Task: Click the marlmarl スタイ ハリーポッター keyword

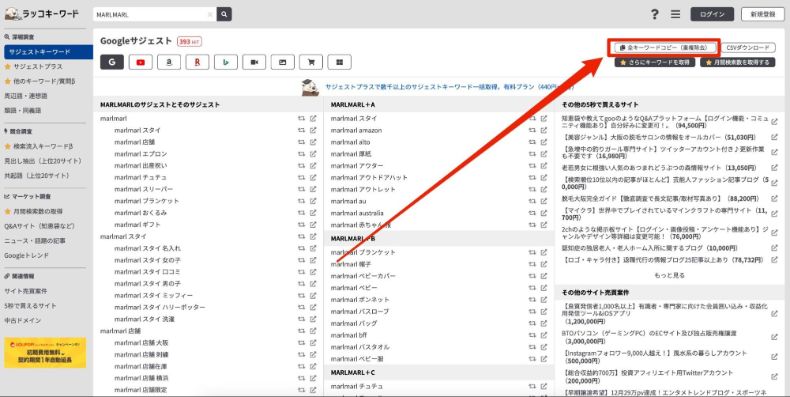Action: pos(160,307)
